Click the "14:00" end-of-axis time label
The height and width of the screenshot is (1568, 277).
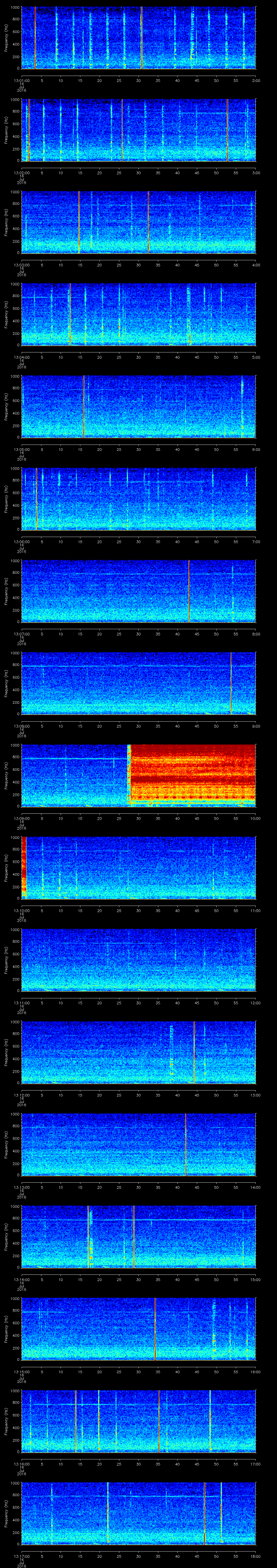255,1187
